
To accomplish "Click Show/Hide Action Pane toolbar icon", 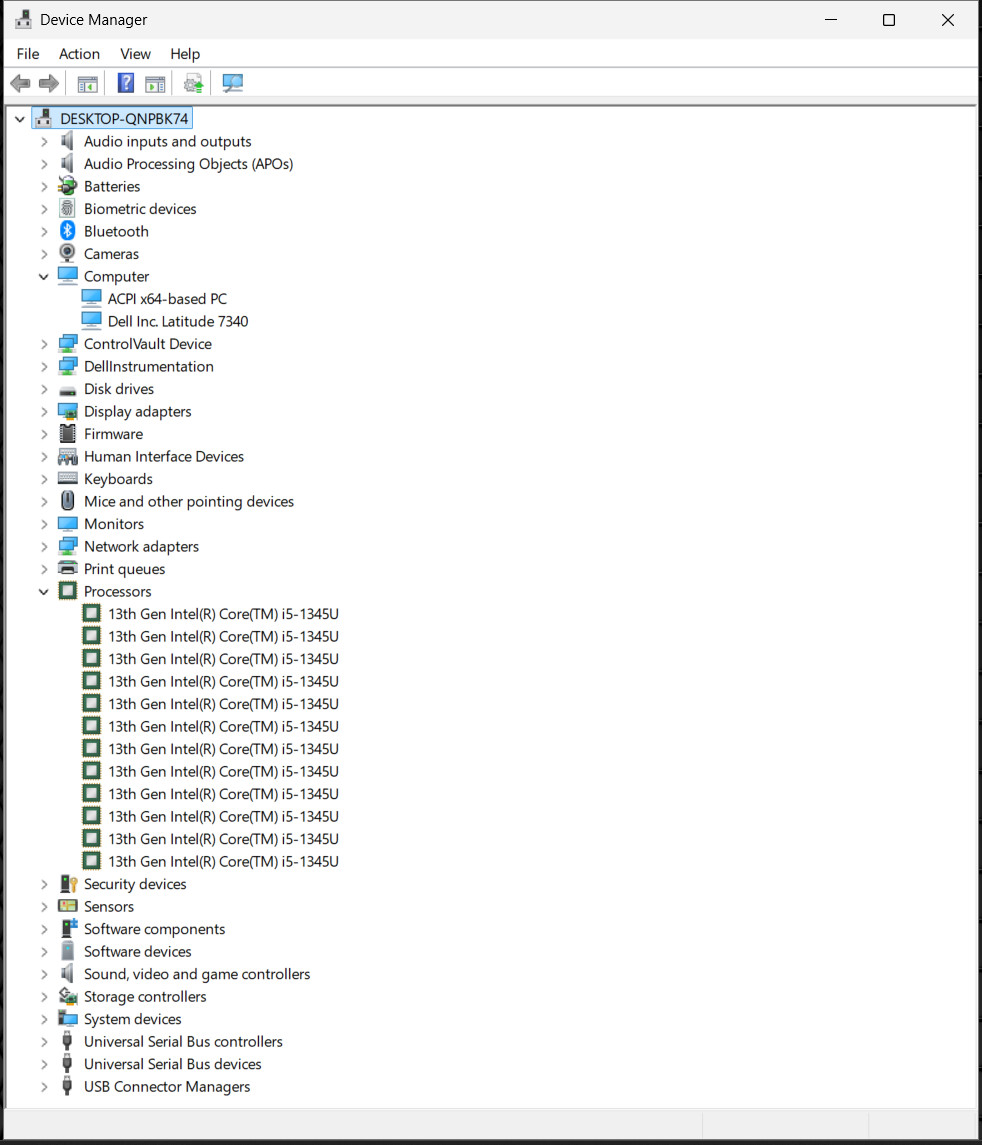I will [x=155, y=84].
